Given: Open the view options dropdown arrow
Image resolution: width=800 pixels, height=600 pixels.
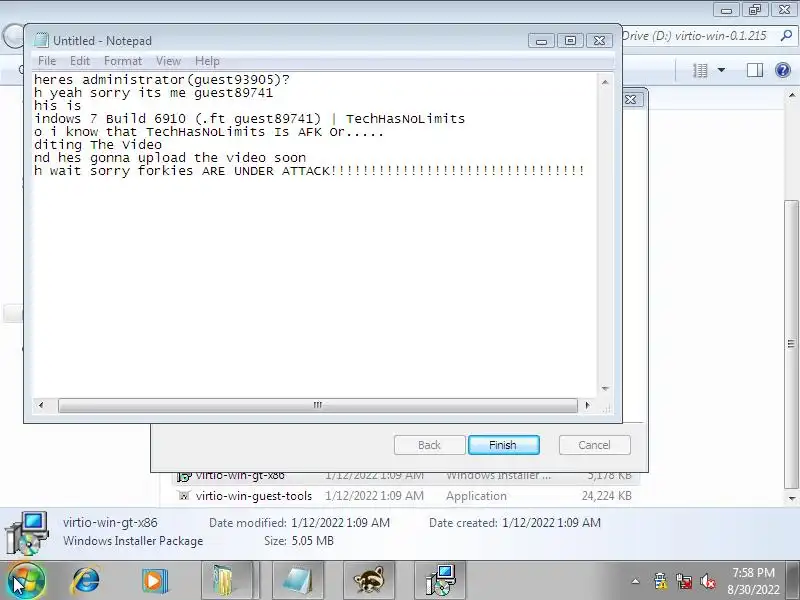Looking at the screenshot, I should (x=721, y=70).
